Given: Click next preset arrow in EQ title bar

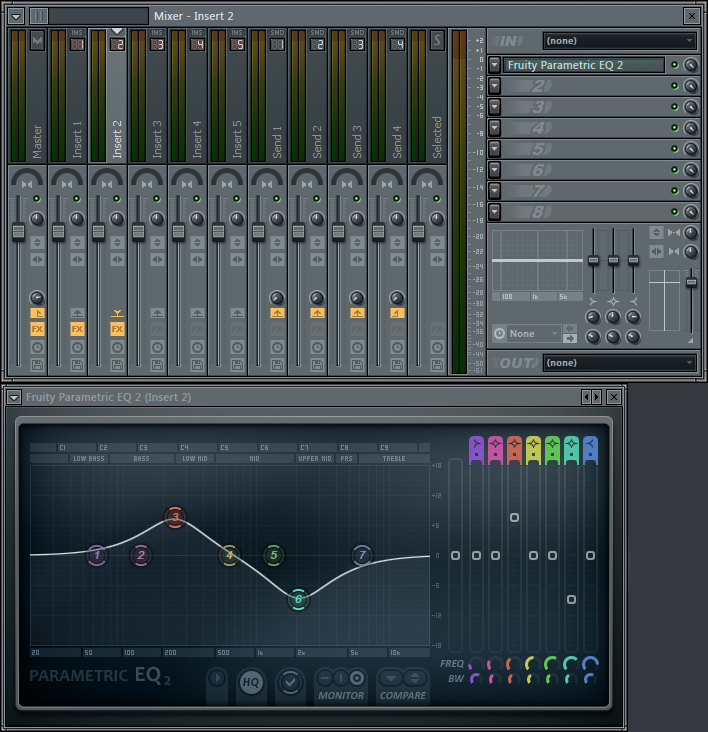Looking at the screenshot, I should pyautogui.click(x=596, y=397).
